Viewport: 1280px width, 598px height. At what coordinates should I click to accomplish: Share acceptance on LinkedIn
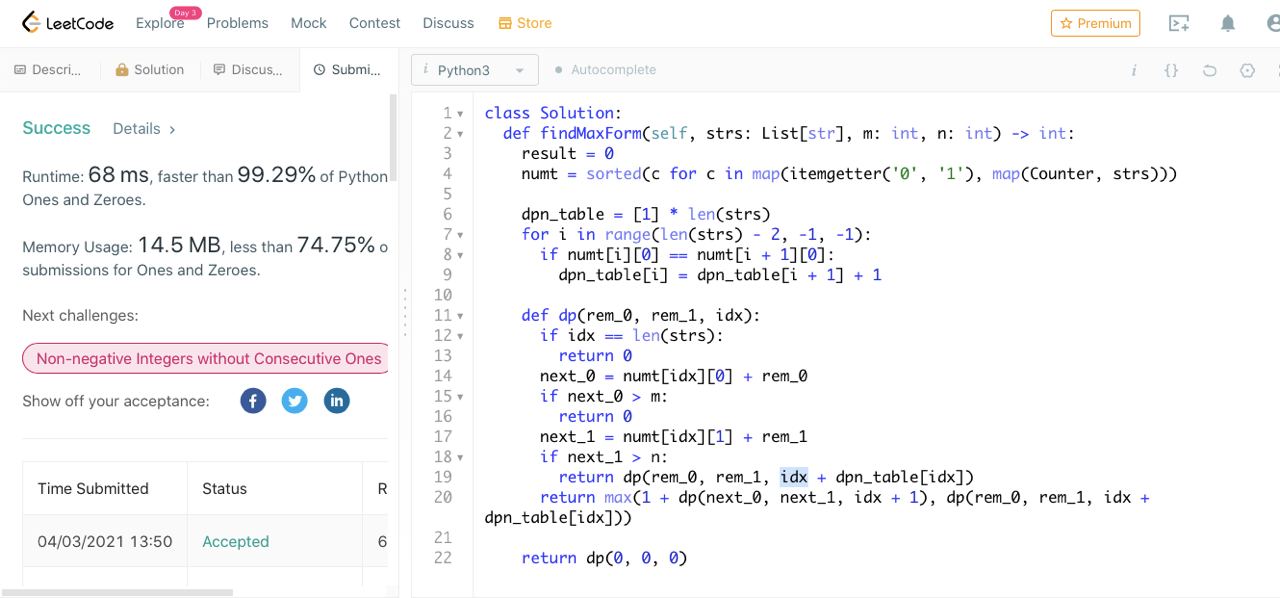point(337,401)
